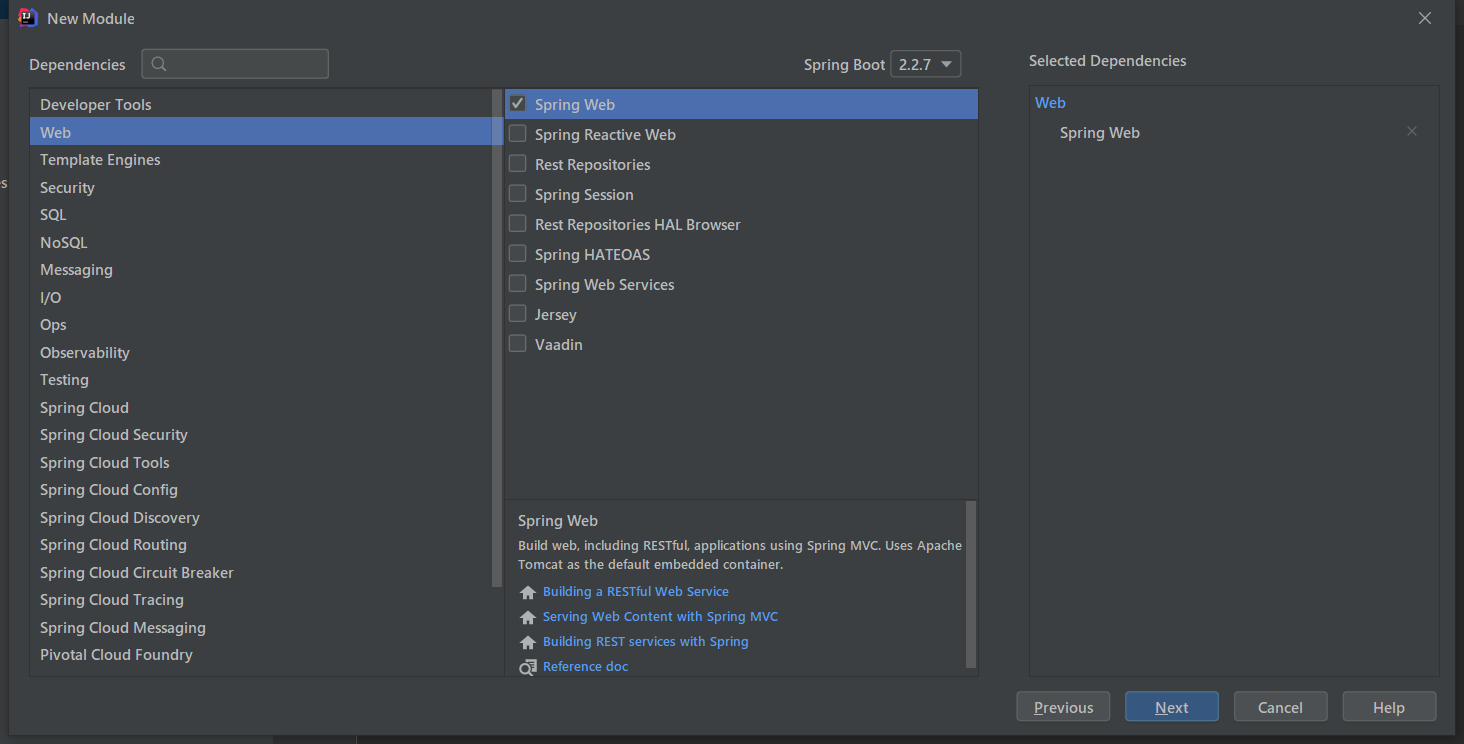Open Spring Cloud Discovery category
Screen dimensions: 1464x744
pos(261,517)
